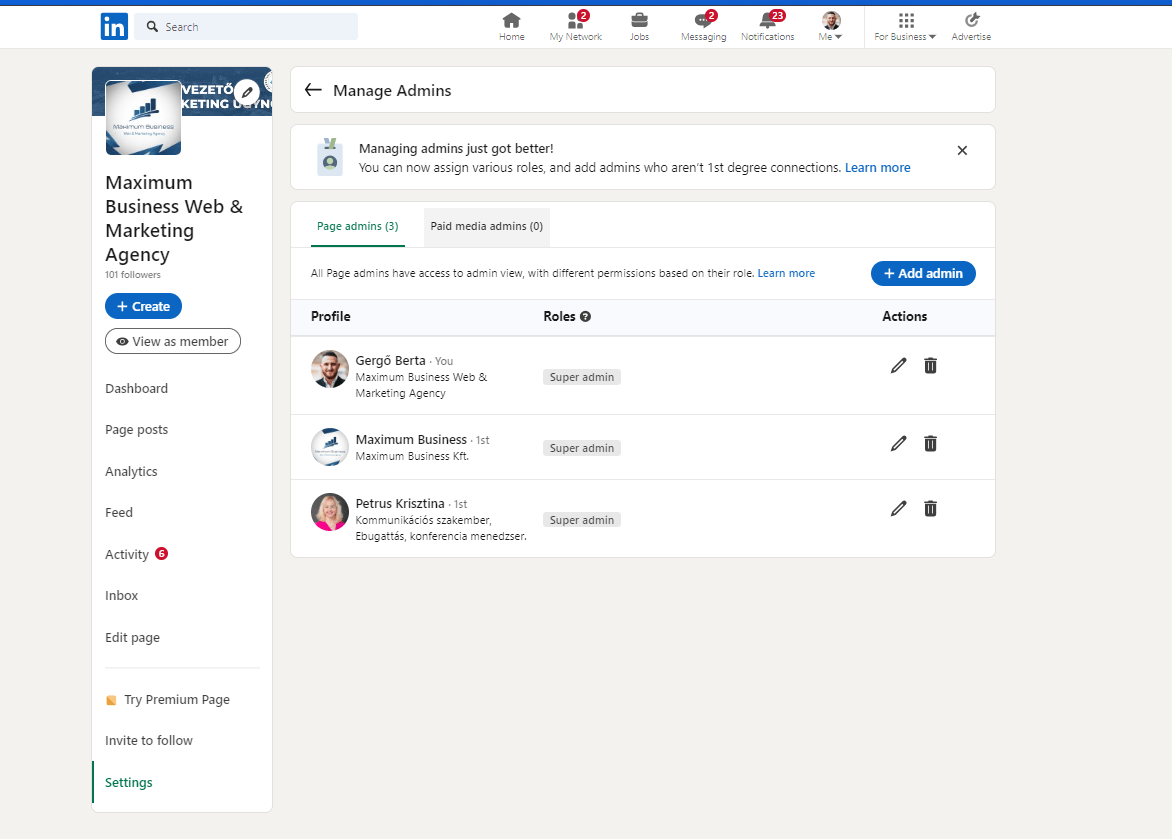Switch to Page admins tab
Image resolution: width=1172 pixels, height=839 pixels.
click(x=357, y=227)
